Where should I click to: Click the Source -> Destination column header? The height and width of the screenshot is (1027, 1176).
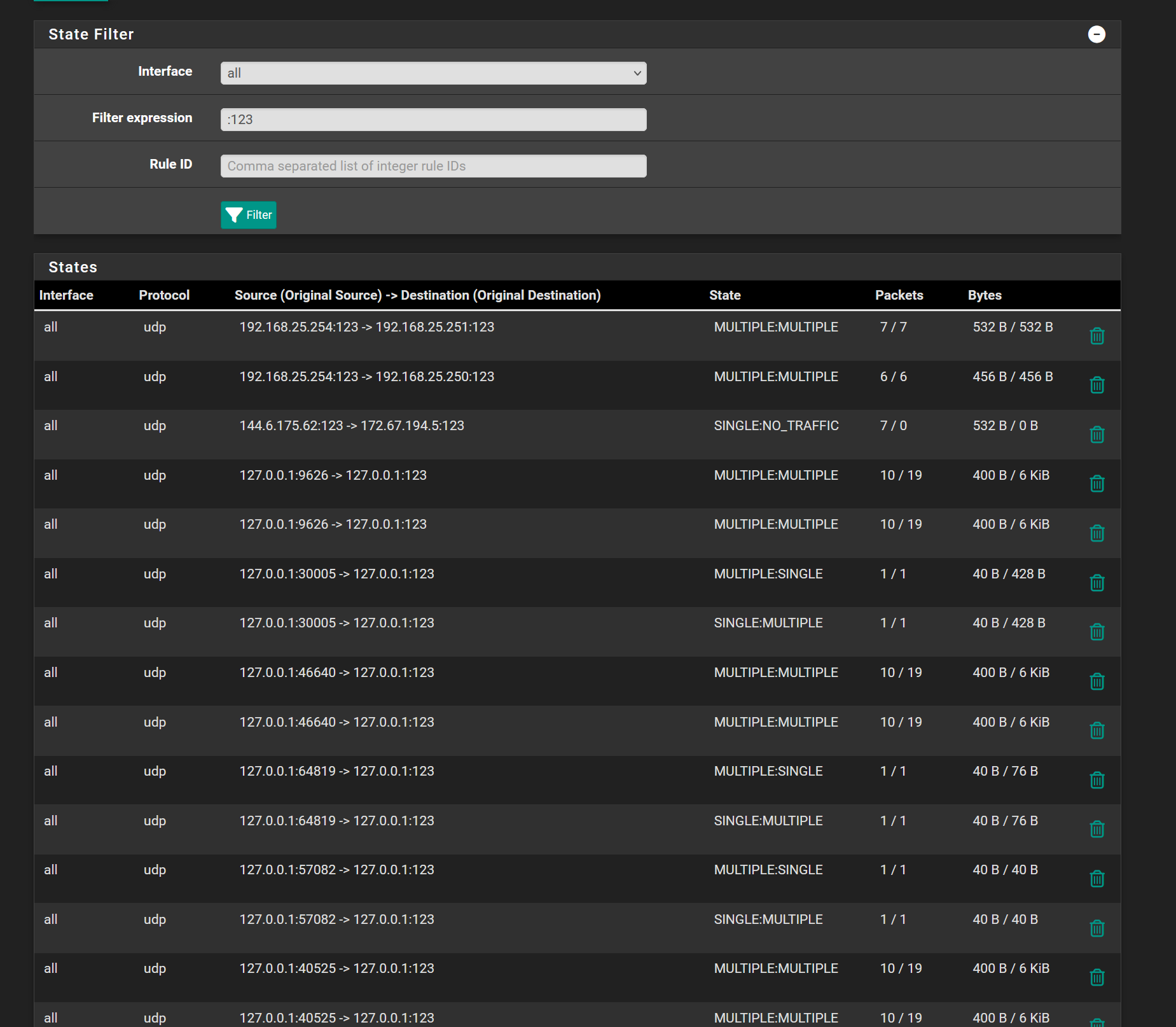pos(417,295)
